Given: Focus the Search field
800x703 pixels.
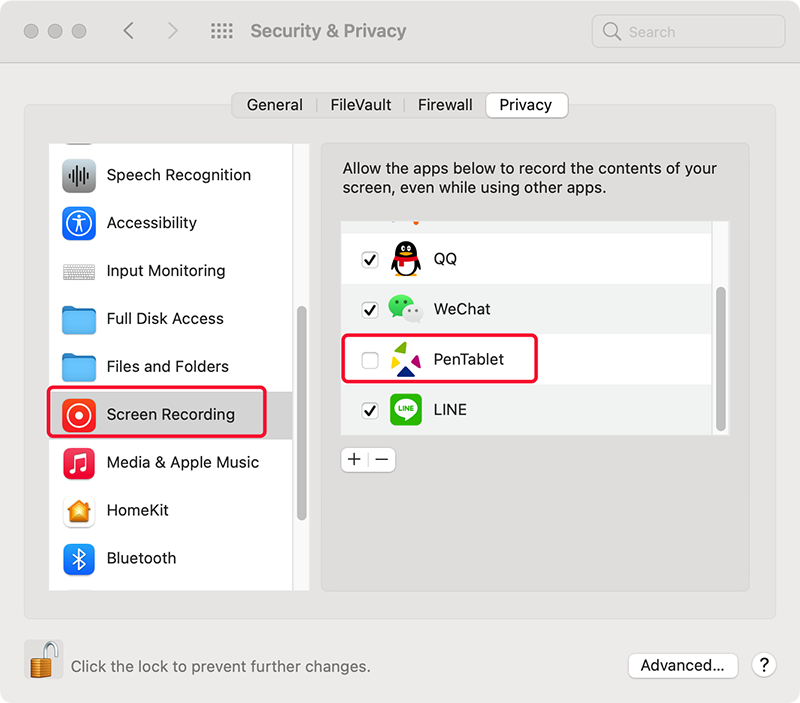Looking at the screenshot, I should (688, 31).
